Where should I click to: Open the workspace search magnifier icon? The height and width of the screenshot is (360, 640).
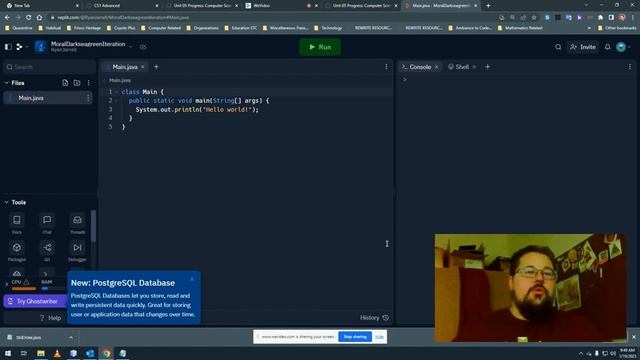click(558, 47)
